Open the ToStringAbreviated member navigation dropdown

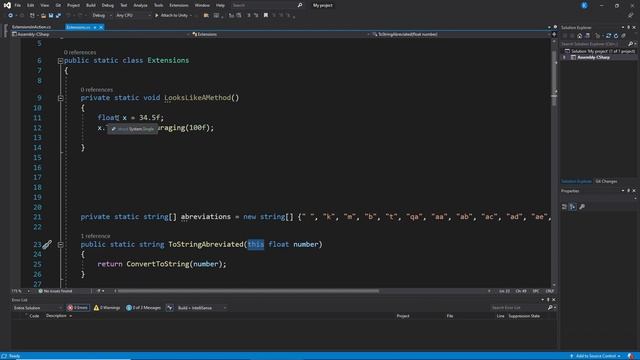coord(460,34)
